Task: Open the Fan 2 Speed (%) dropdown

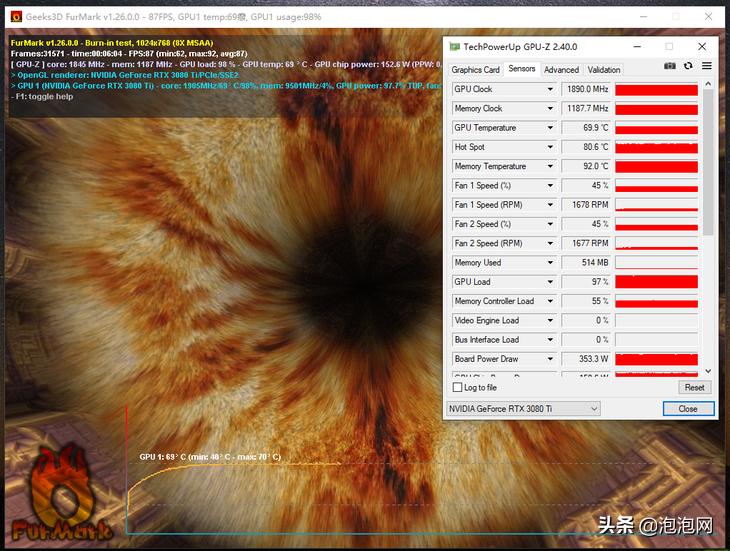Action: point(550,224)
